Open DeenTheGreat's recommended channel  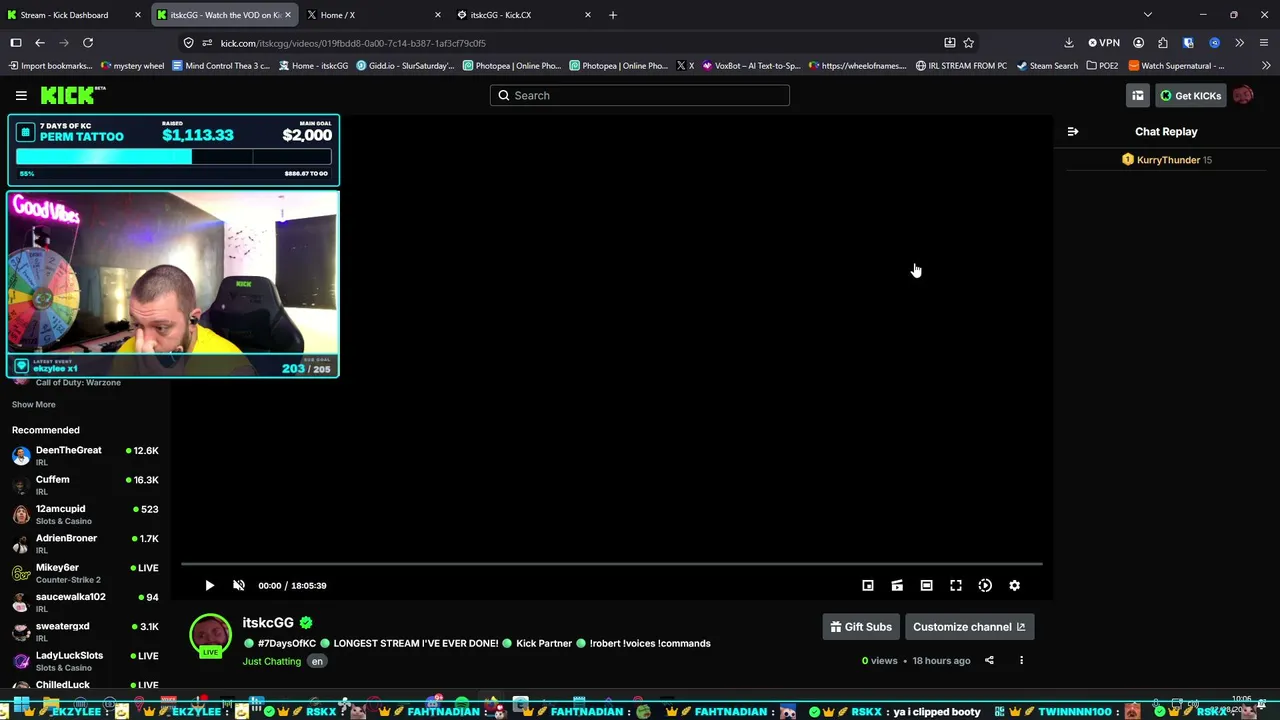(x=85, y=456)
